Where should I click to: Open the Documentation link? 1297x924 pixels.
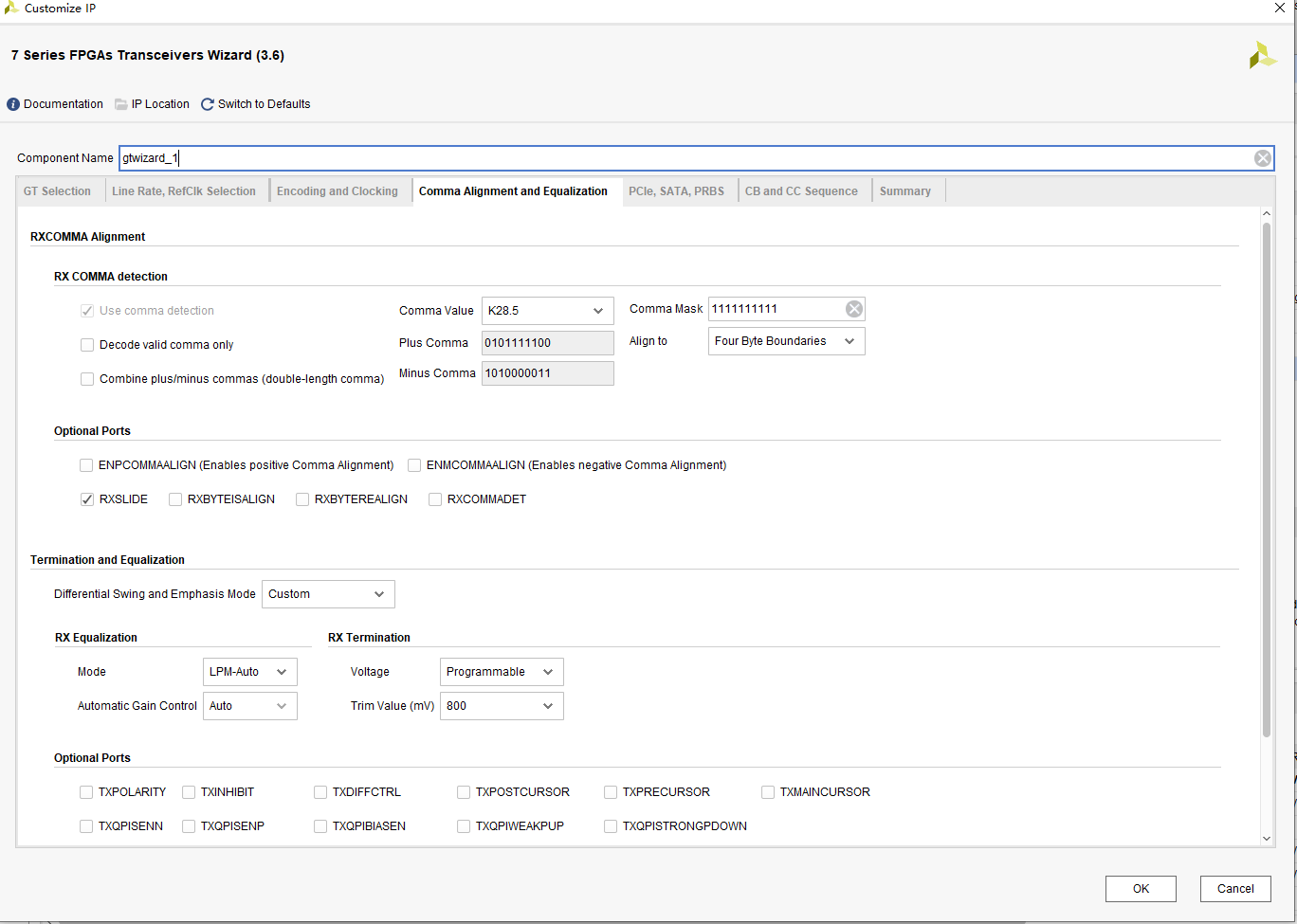pos(64,104)
